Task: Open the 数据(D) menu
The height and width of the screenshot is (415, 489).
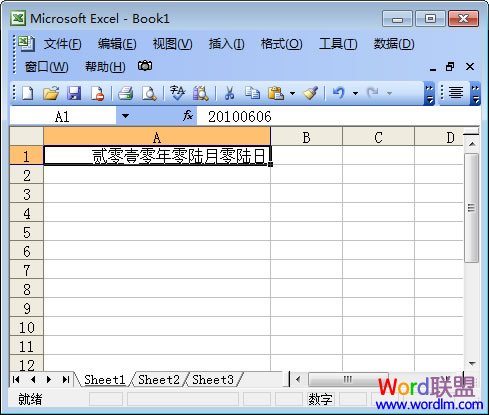Action: (x=394, y=44)
